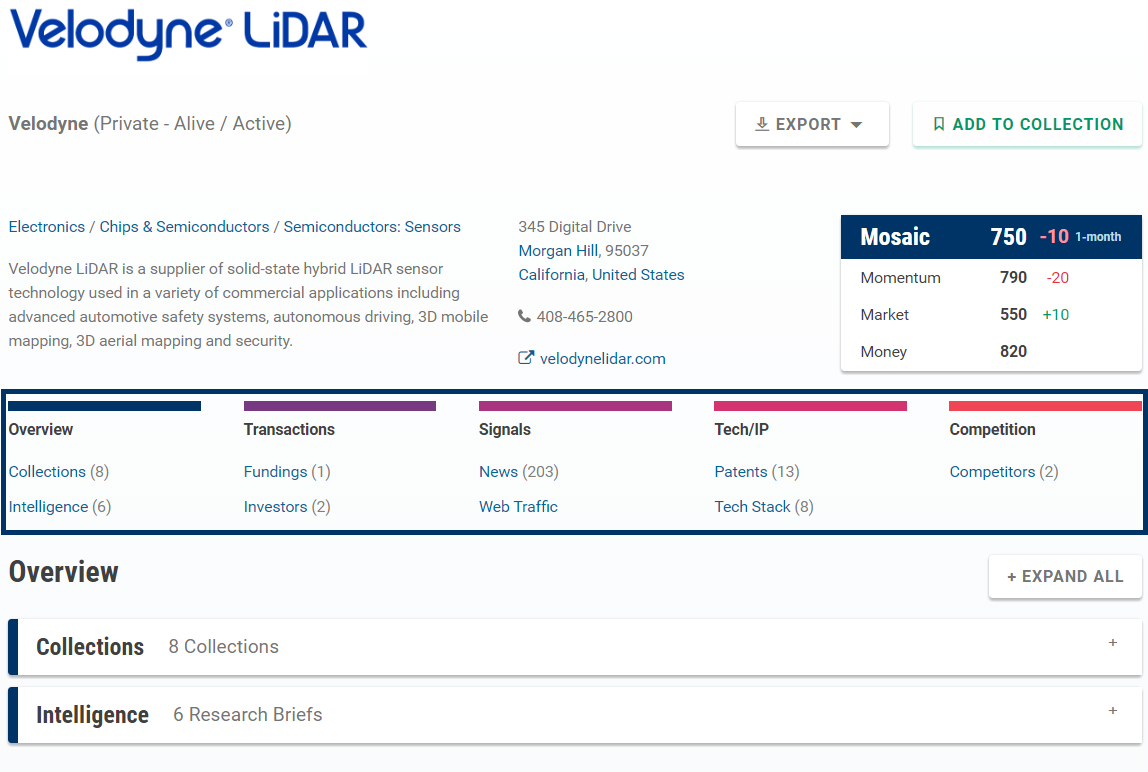Open the Export dropdown arrow
The width and height of the screenshot is (1148, 772).
(x=856, y=125)
